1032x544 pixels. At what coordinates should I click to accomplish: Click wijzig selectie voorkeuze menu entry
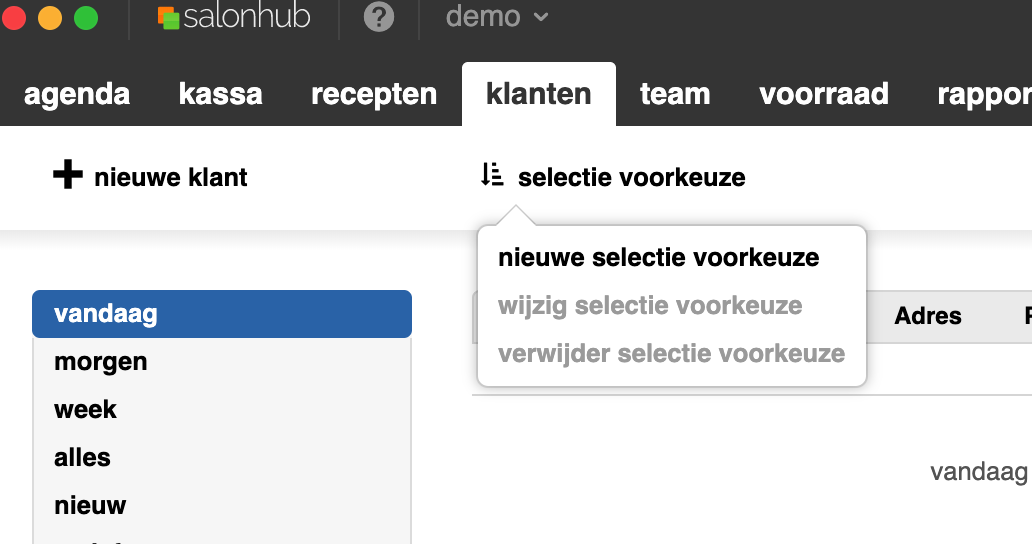pyautogui.click(x=650, y=306)
